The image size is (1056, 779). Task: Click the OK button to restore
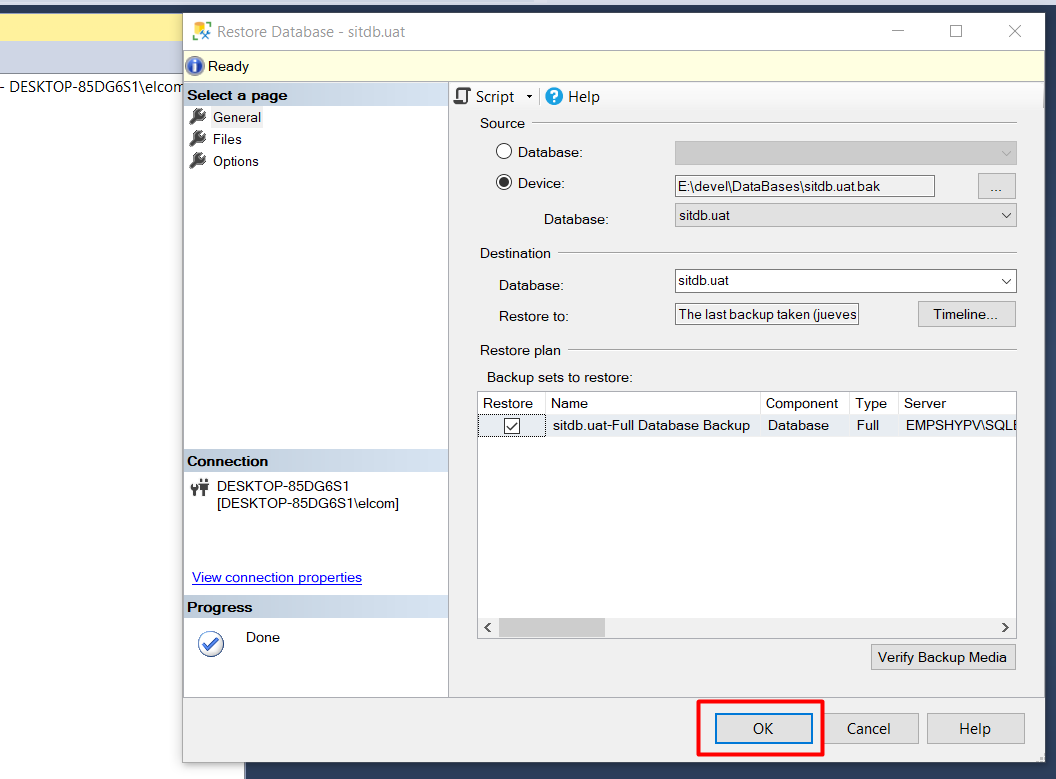(x=763, y=728)
